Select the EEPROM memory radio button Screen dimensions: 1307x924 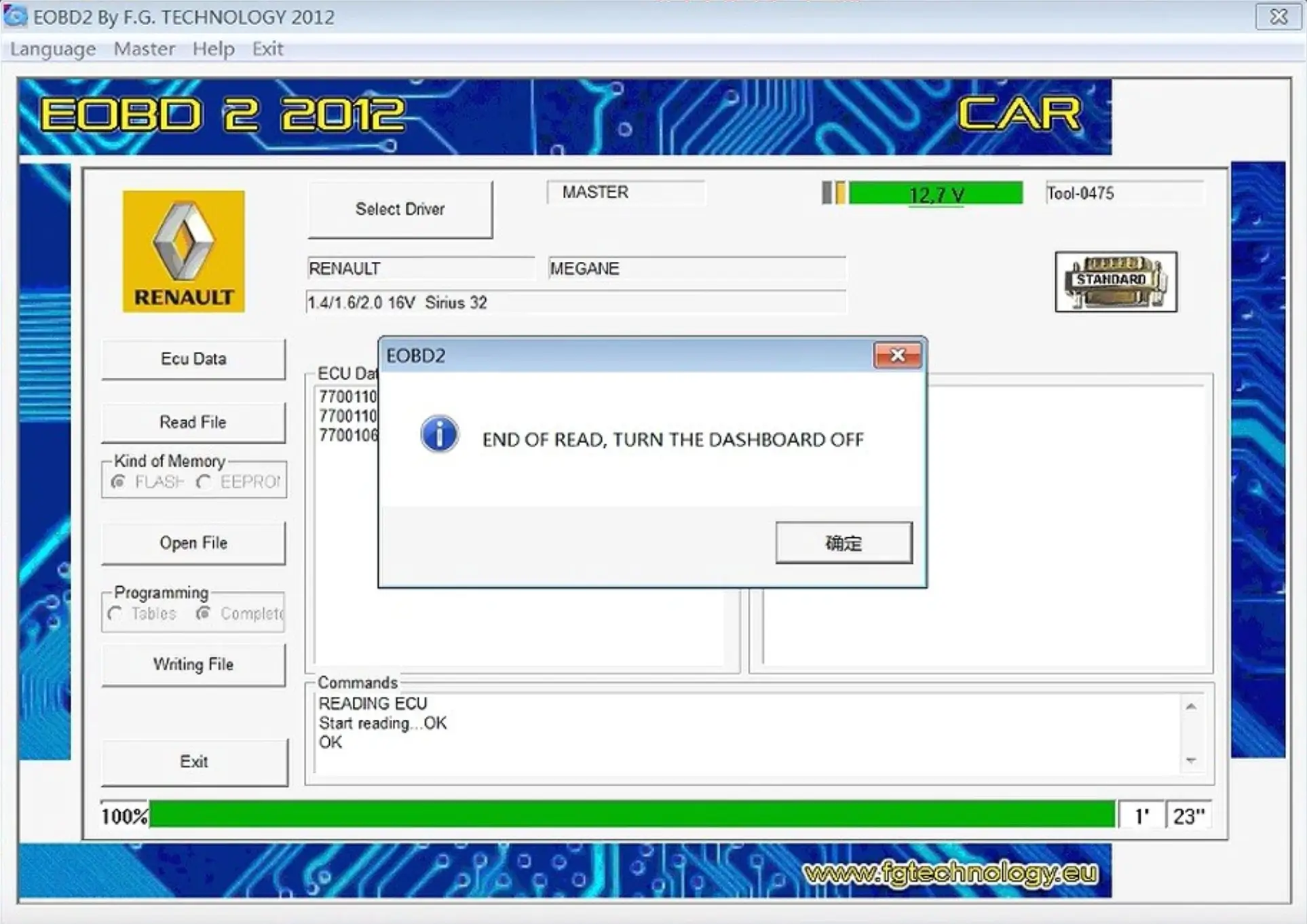point(203,482)
